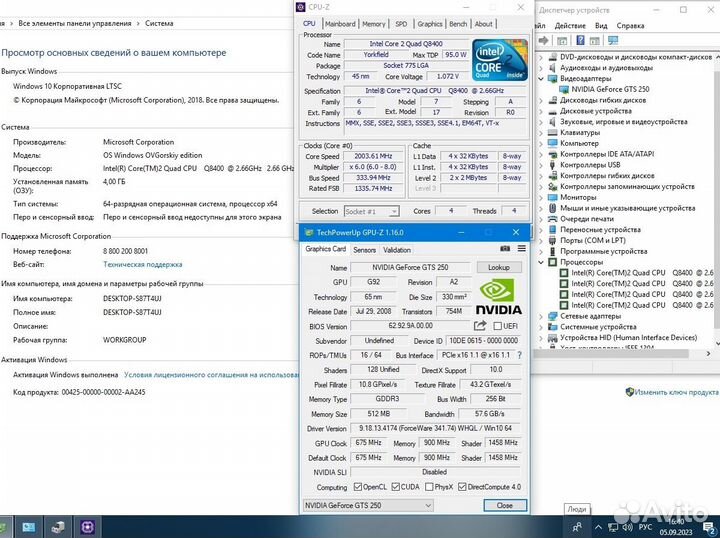Screen dimensions: 720x538
Task: Click the scan hardware monitor toolbar icon
Action: pos(613,41)
